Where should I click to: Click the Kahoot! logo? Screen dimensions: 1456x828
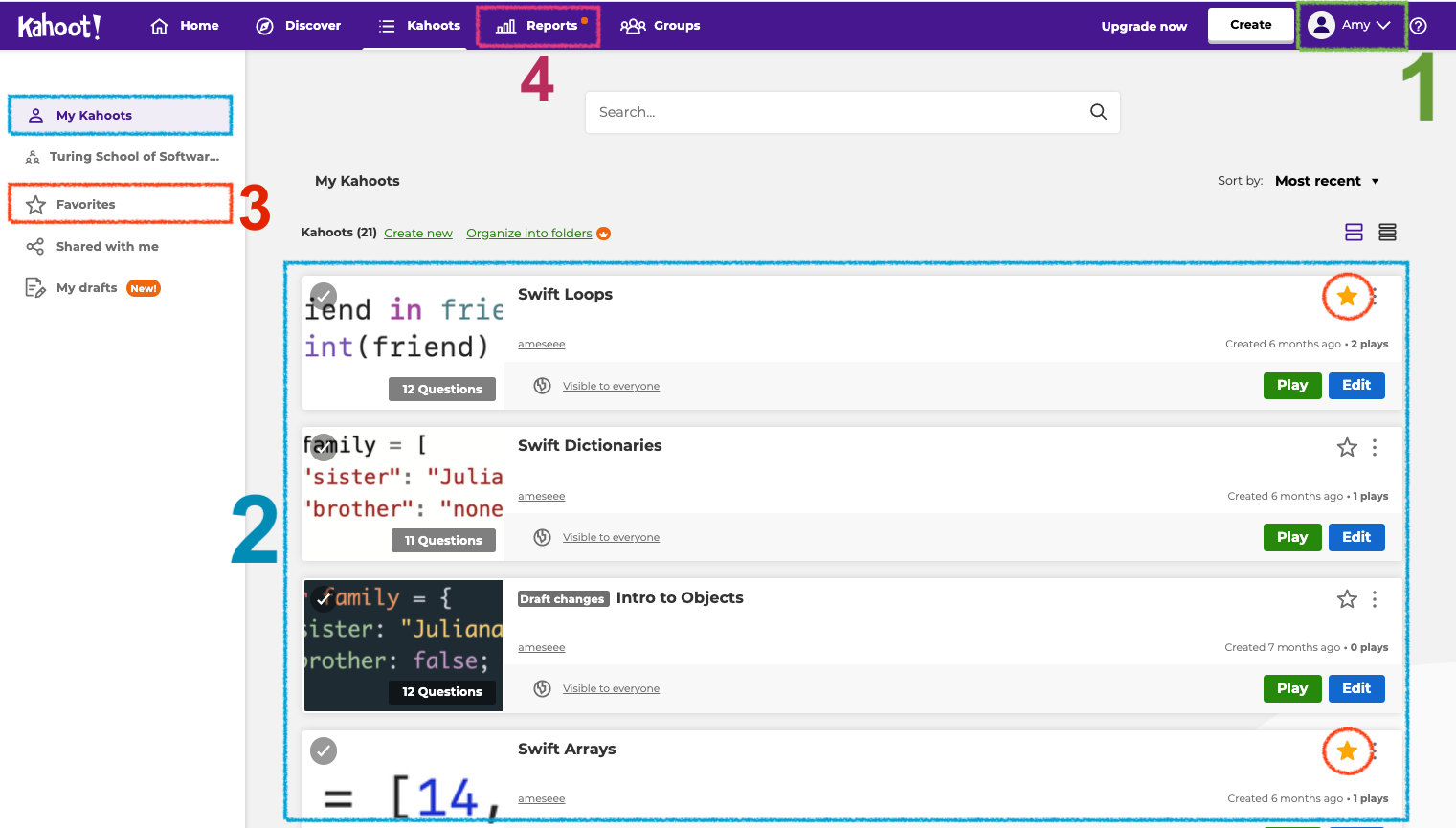click(59, 26)
